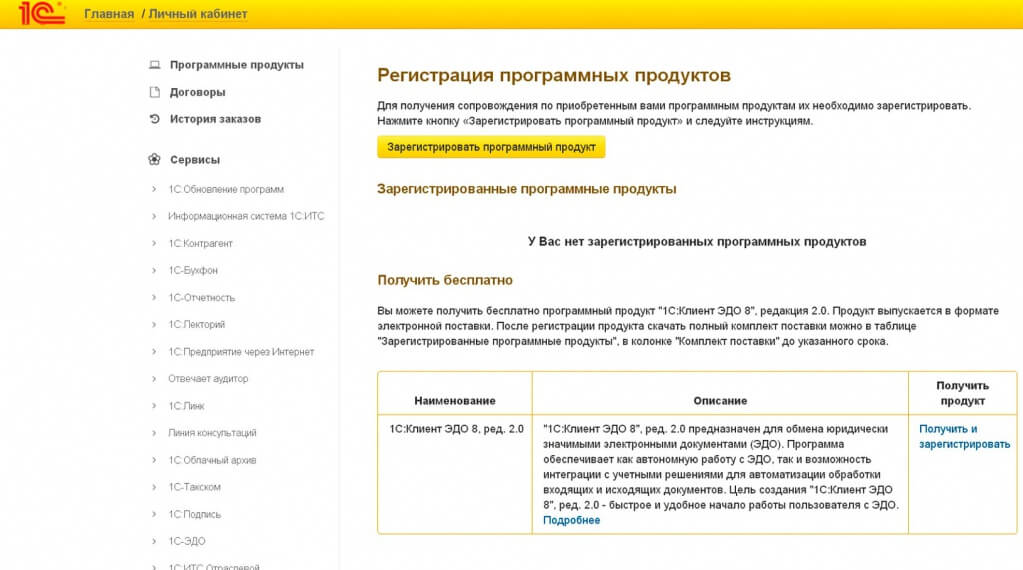Open Личный кабинет breadcrumb link

[198, 14]
